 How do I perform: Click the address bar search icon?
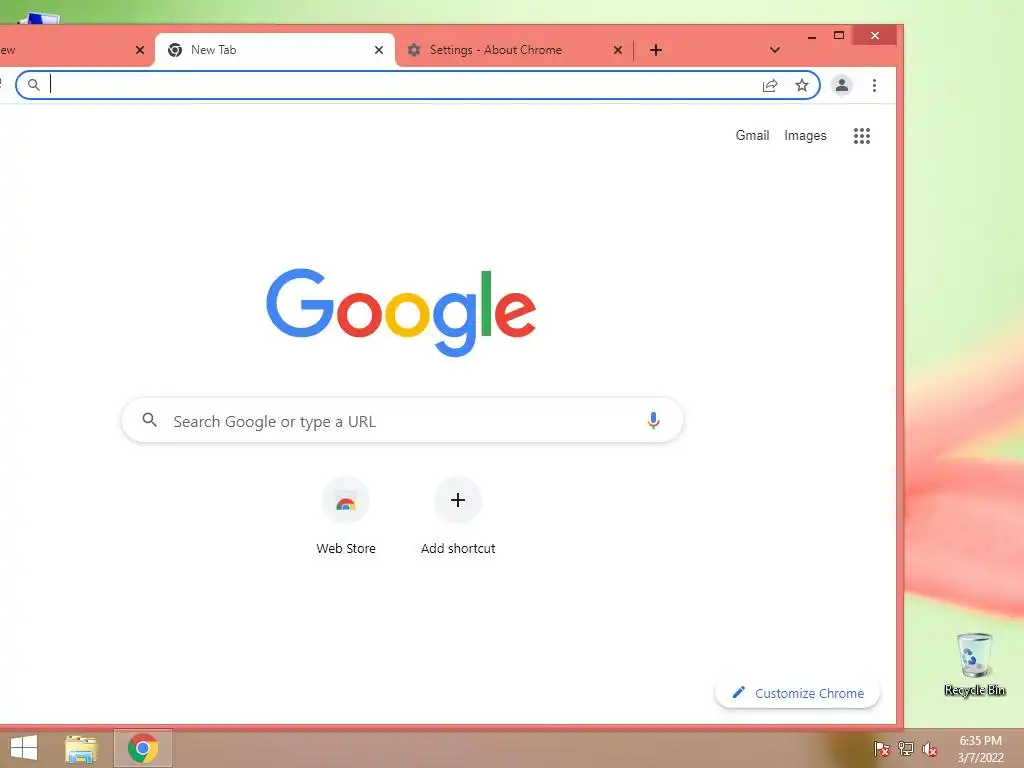click(34, 85)
